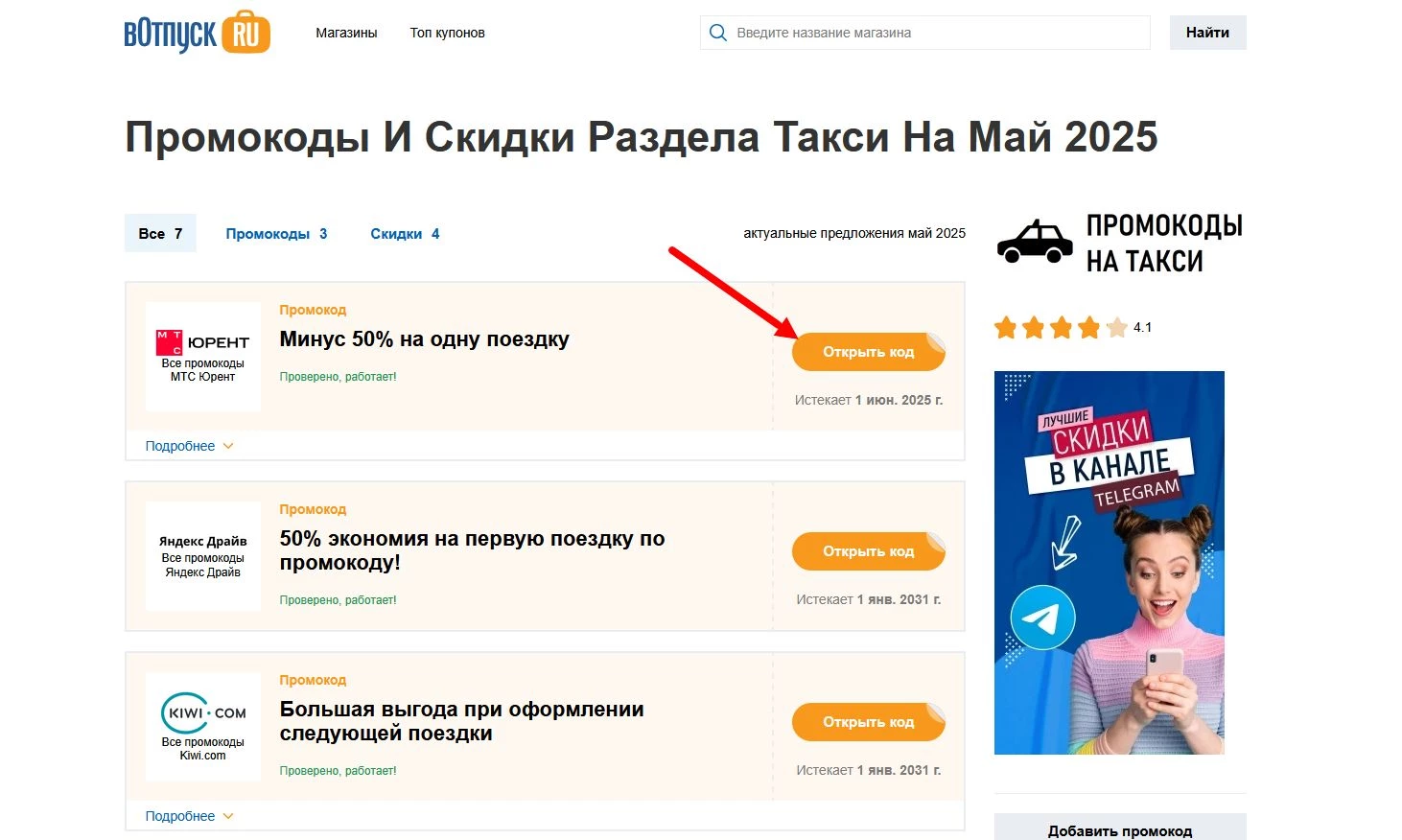Click the Яндекс Драйв store logo

coord(202,542)
